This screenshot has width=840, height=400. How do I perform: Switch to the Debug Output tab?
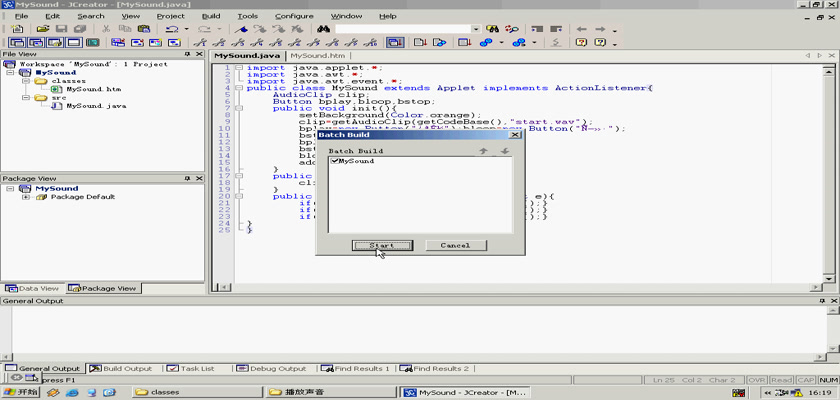tap(272, 368)
